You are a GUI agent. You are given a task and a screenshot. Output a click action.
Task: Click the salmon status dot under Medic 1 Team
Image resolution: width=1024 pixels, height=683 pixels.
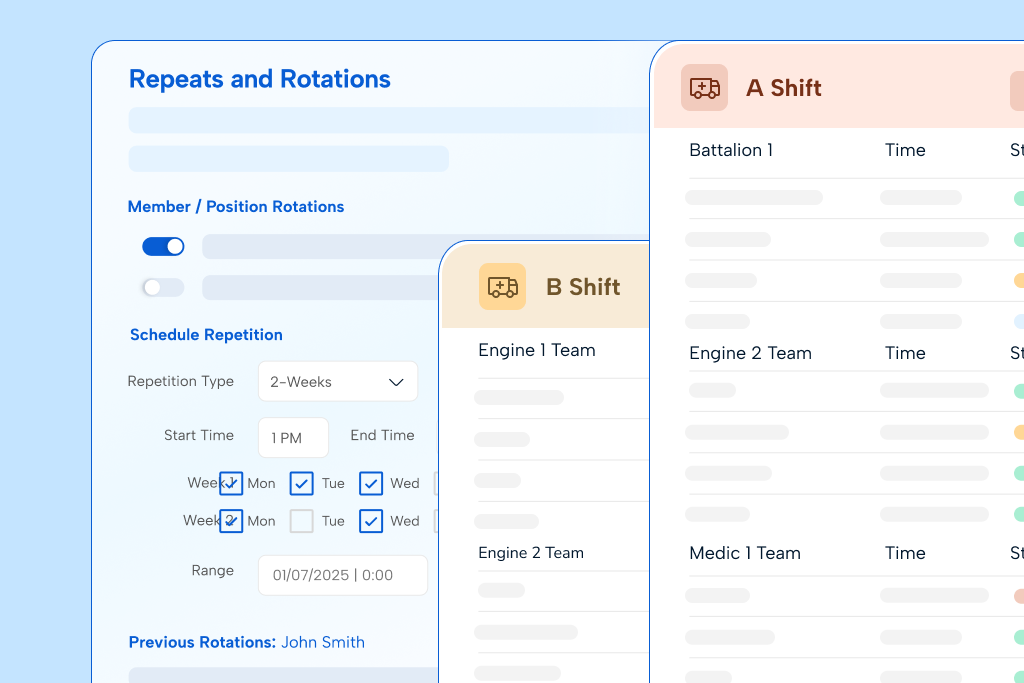pos(1018,595)
